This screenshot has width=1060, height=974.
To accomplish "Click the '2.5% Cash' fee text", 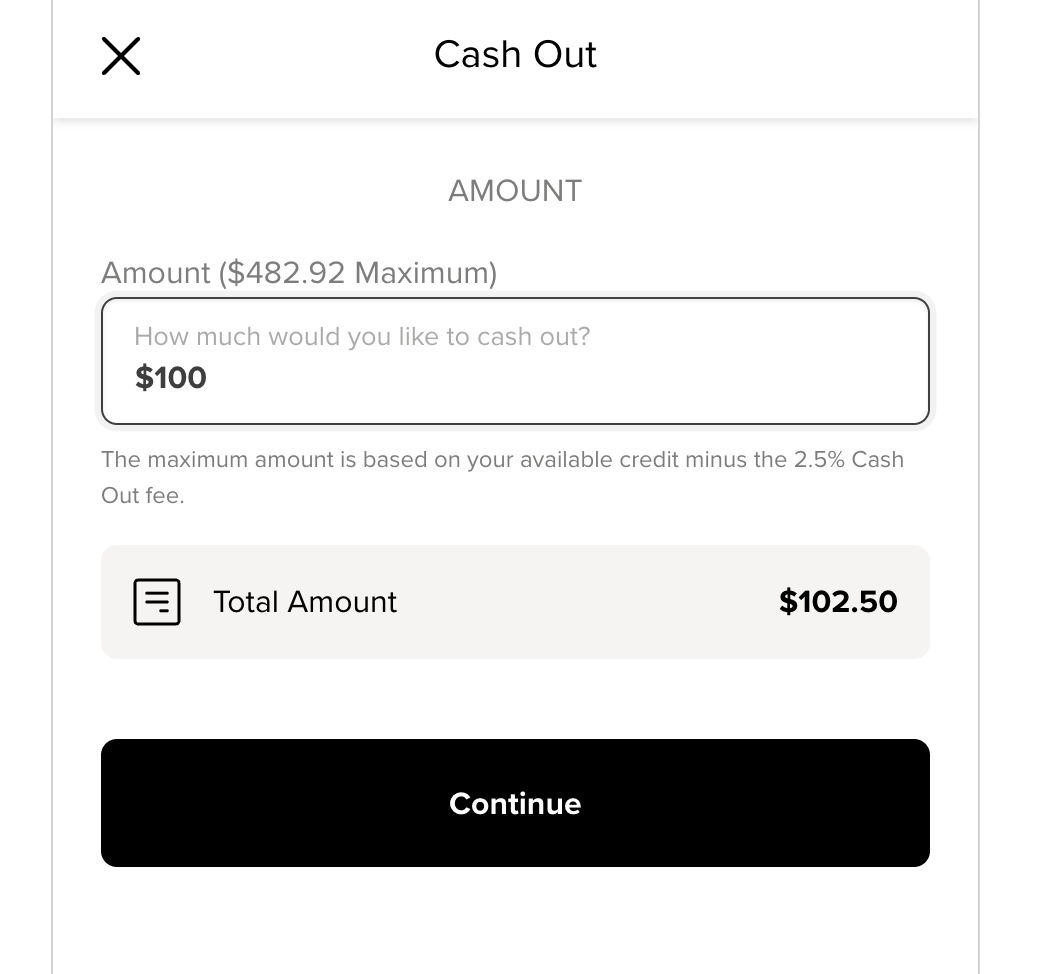I will 849,460.
